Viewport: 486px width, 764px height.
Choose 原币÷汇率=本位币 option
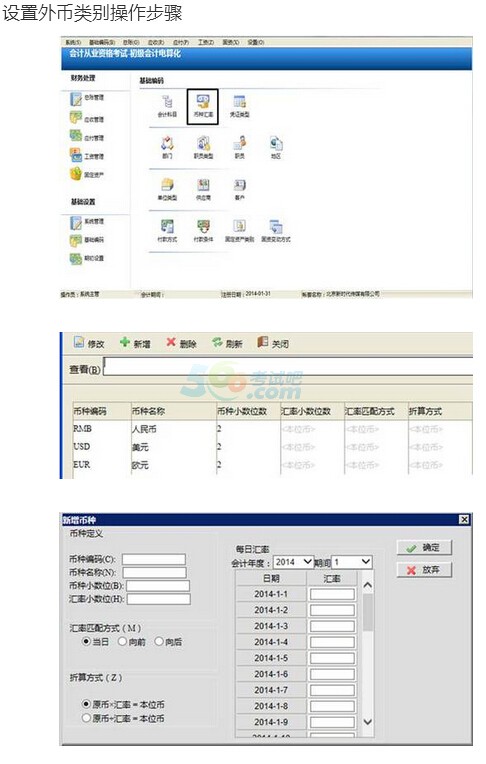point(123,718)
